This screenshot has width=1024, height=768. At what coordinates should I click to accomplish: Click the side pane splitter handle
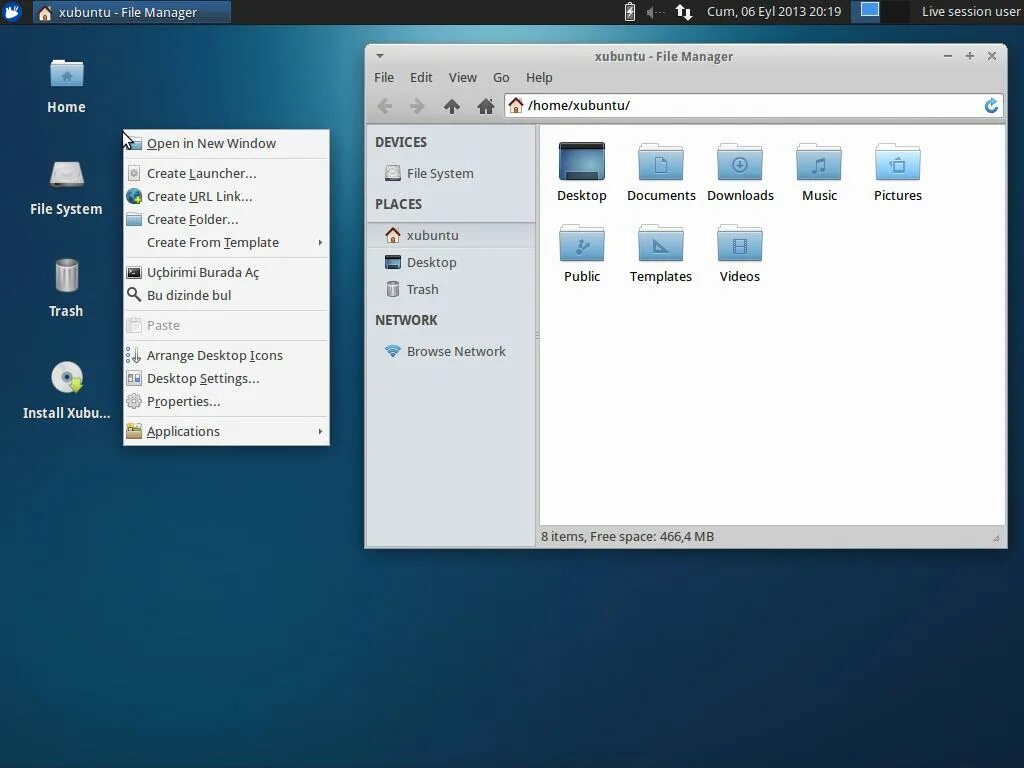click(x=537, y=336)
